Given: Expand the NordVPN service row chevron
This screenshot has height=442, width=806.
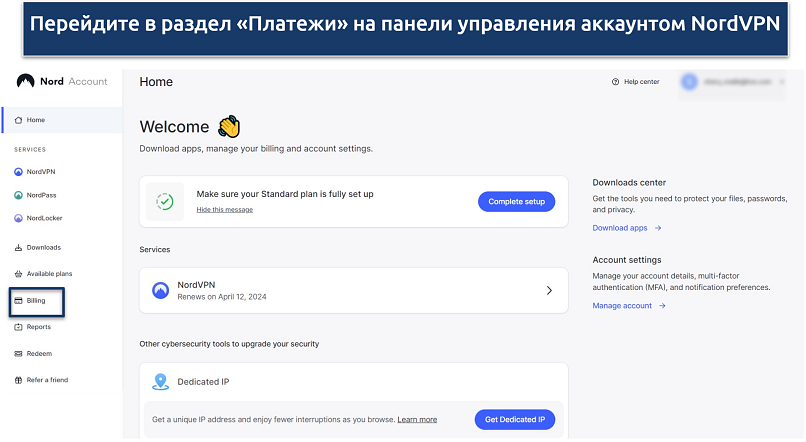Looking at the screenshot, I should pyautogui.click(x=548, y=291).
